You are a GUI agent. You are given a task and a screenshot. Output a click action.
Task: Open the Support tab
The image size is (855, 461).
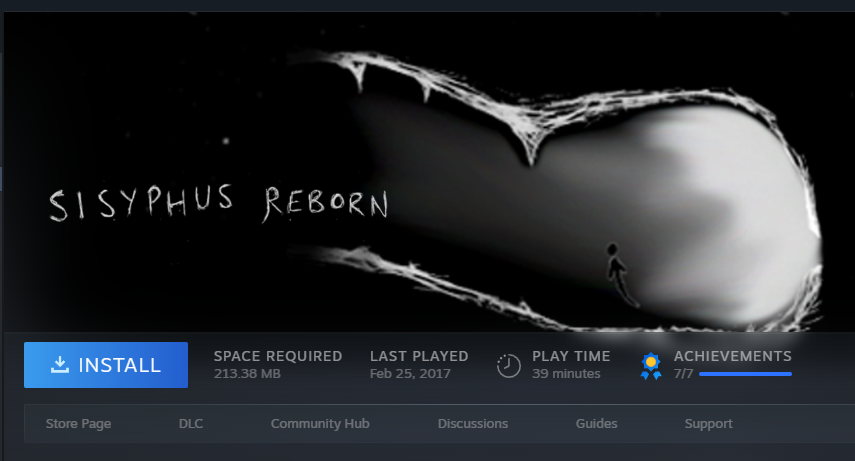click(x=708, y=424)
